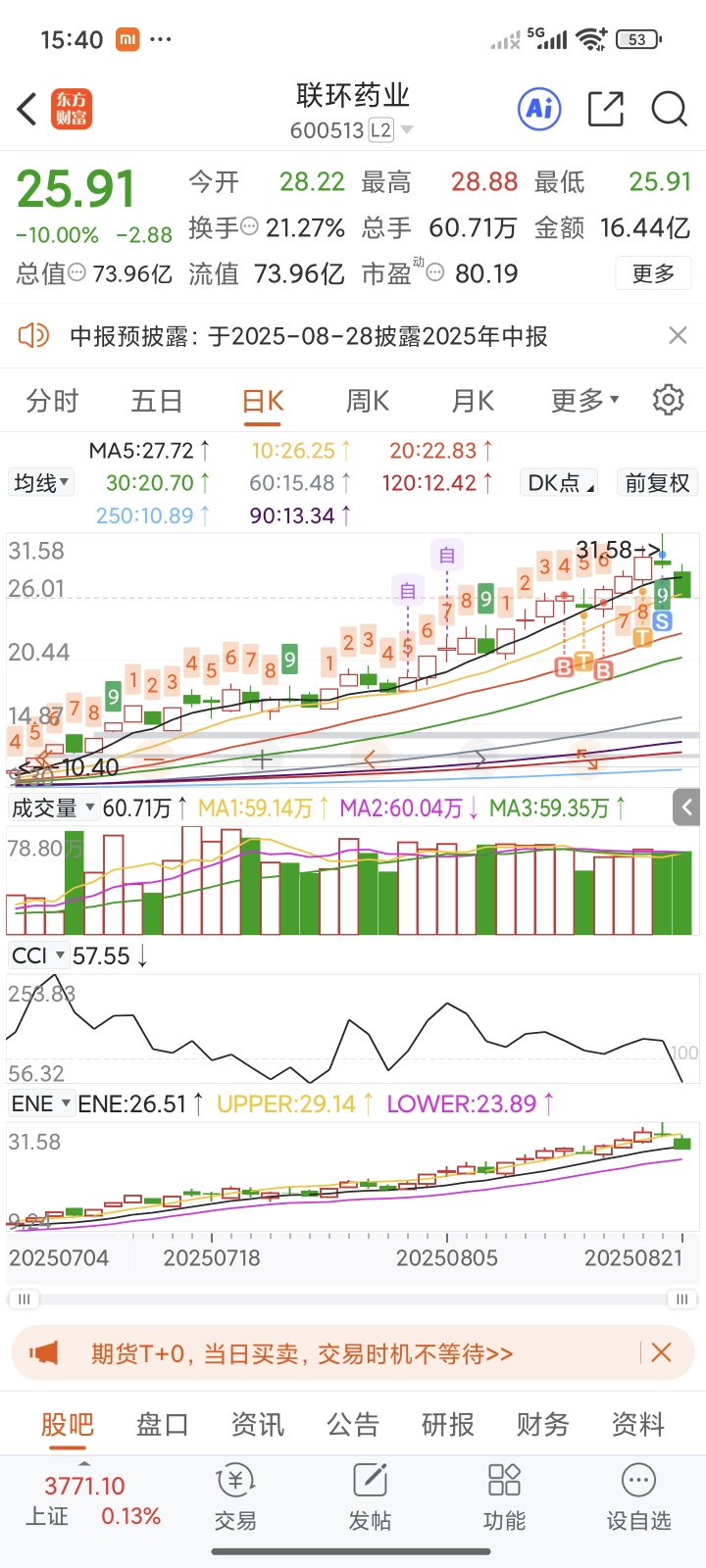Tap the 市盈 info smiley icon
Screen dimensions: 706x1568
(x=435, y=272)
